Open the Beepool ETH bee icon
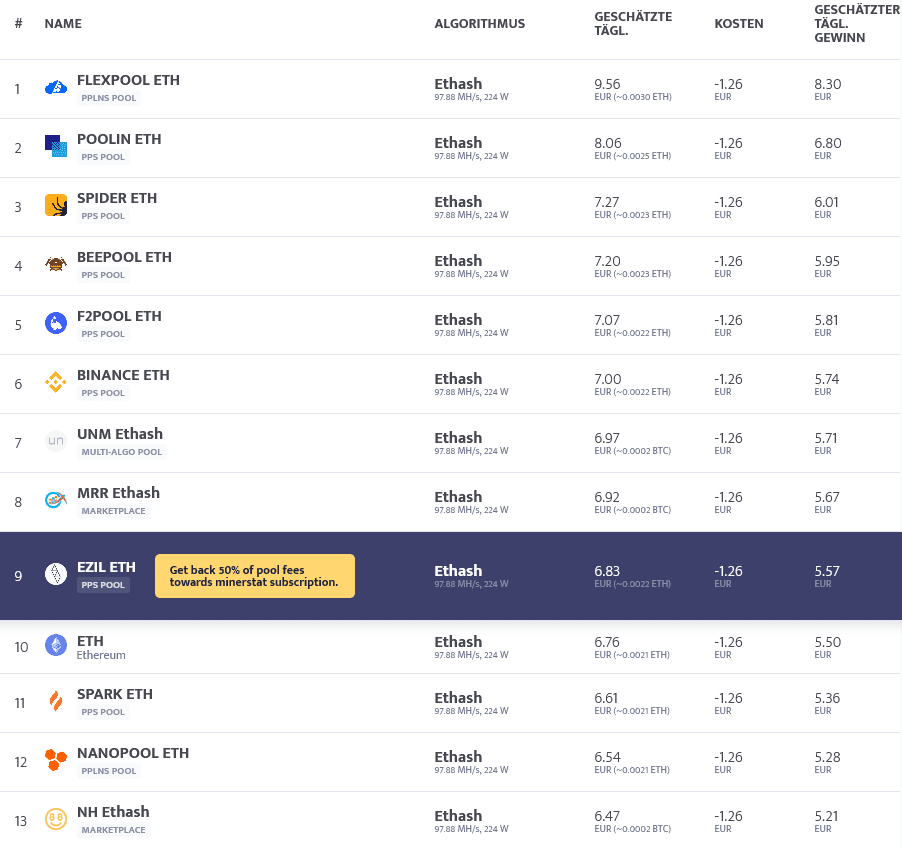This screenshot has width=902, height=849. pos(56,264)
